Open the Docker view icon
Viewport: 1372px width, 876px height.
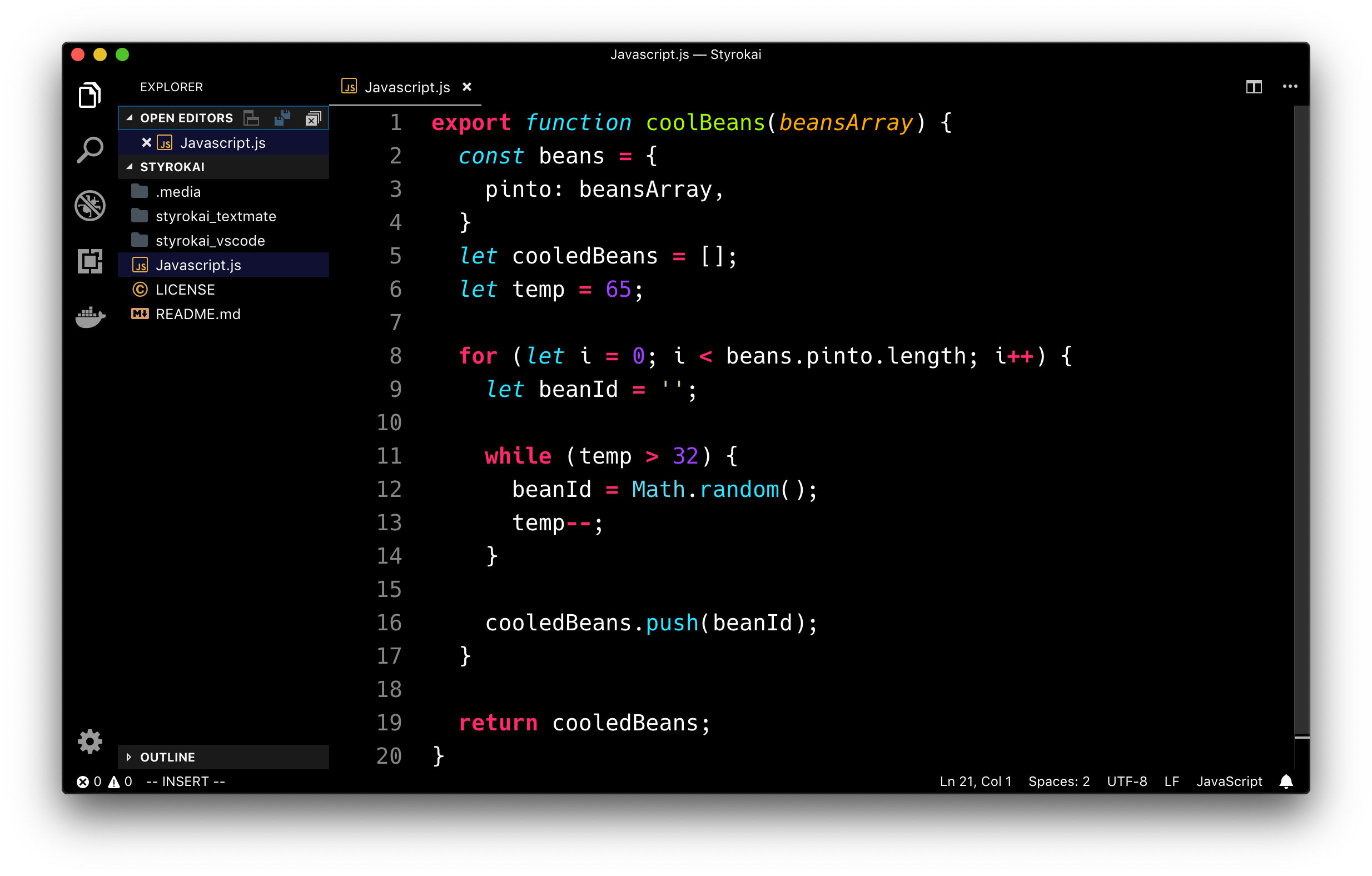[90, 317]
